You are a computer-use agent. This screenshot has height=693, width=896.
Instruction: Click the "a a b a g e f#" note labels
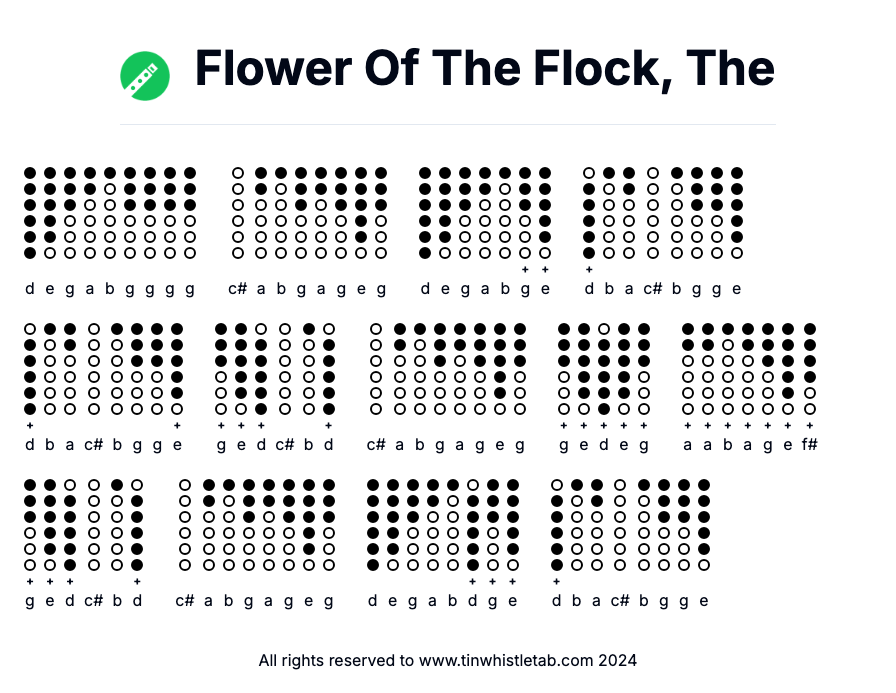[x=750, y=445]
